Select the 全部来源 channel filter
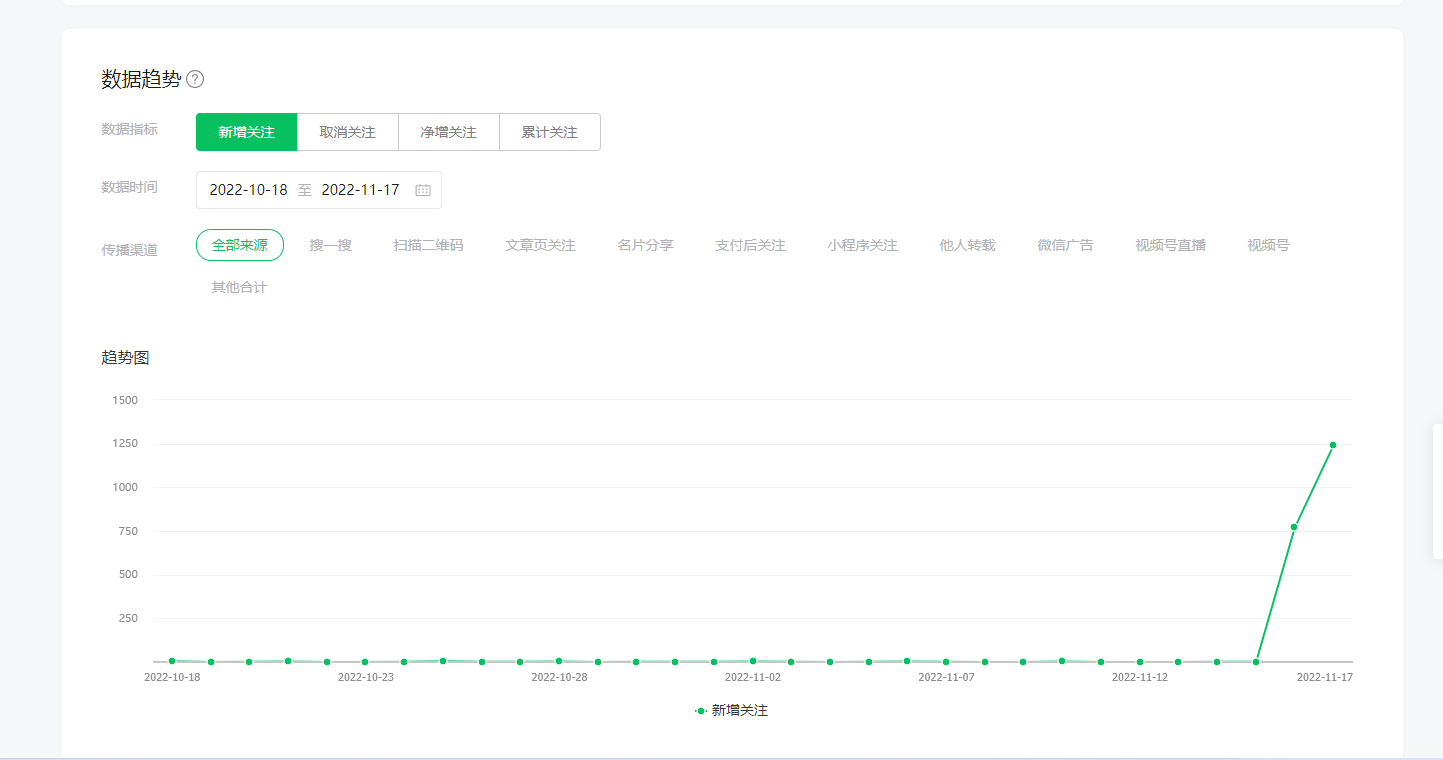The image size is (1443, 760). [x=240, y=245]
